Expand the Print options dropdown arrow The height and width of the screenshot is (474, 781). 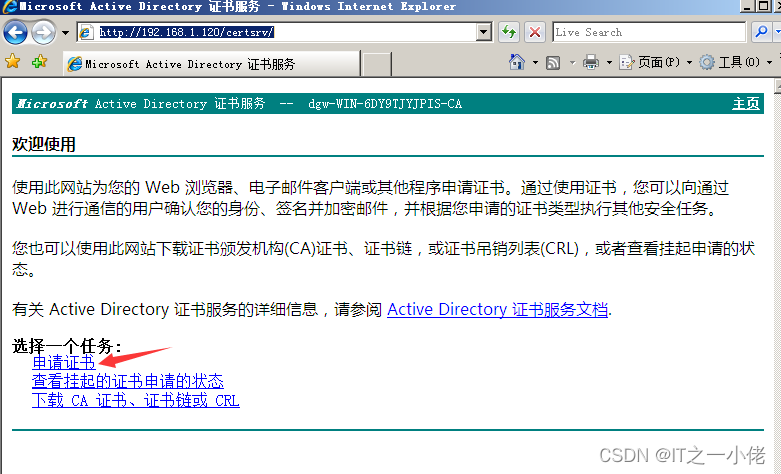(609, 62)
